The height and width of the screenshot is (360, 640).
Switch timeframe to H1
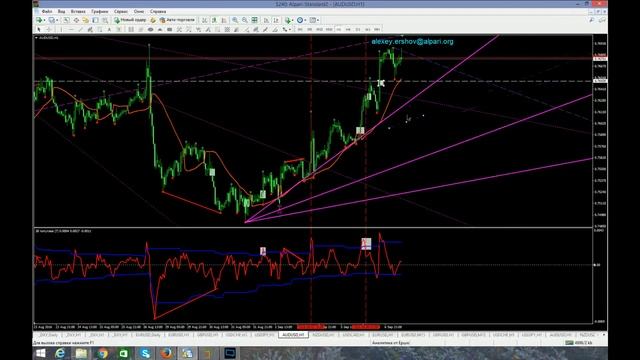coord(339,29)
